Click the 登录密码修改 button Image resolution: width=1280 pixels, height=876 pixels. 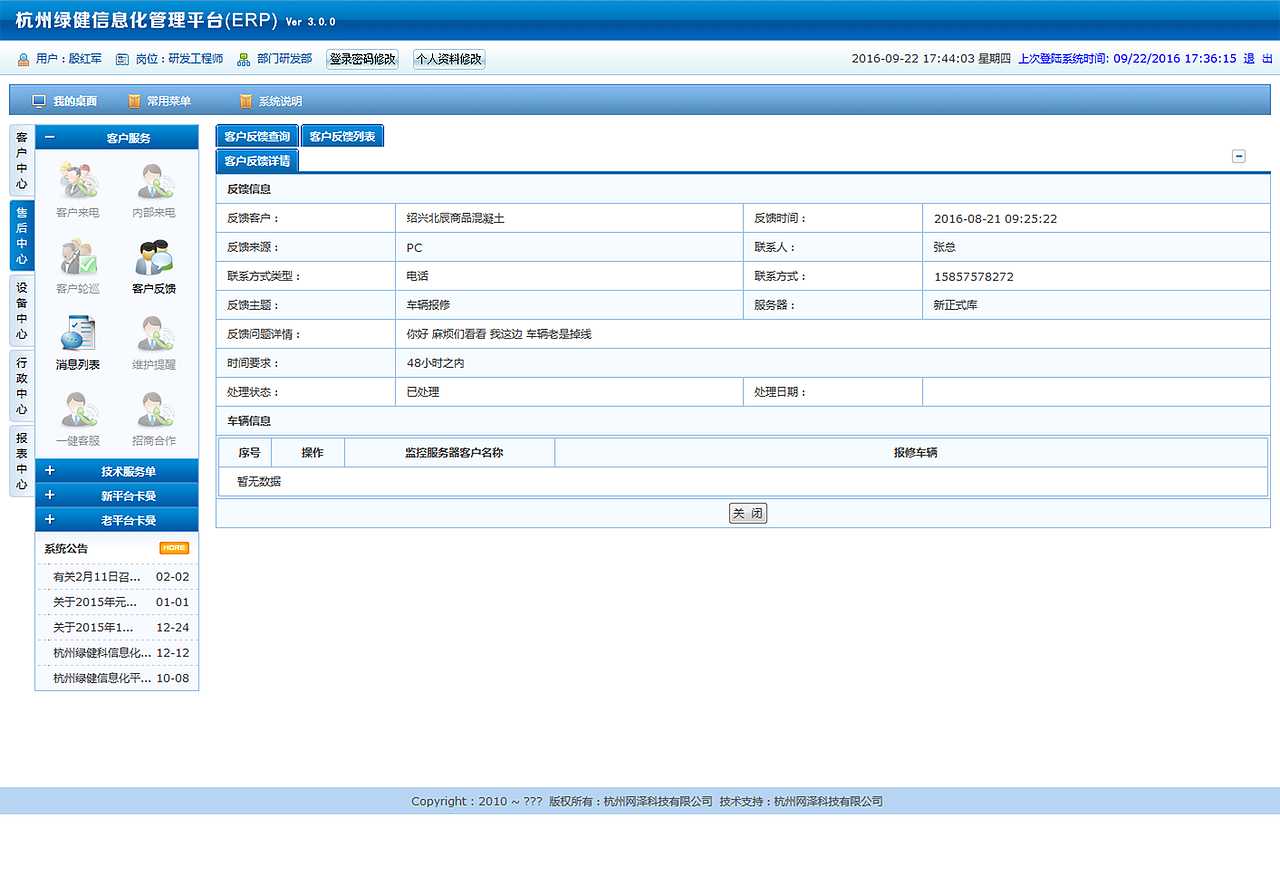point(363,59)
